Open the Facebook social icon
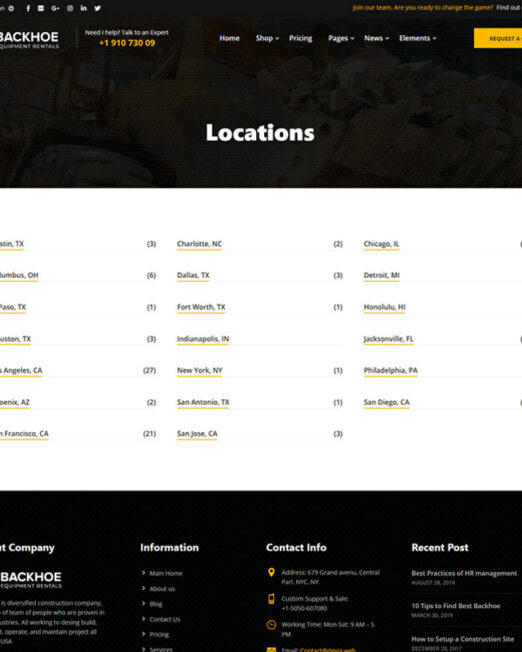 click(28, 8)
